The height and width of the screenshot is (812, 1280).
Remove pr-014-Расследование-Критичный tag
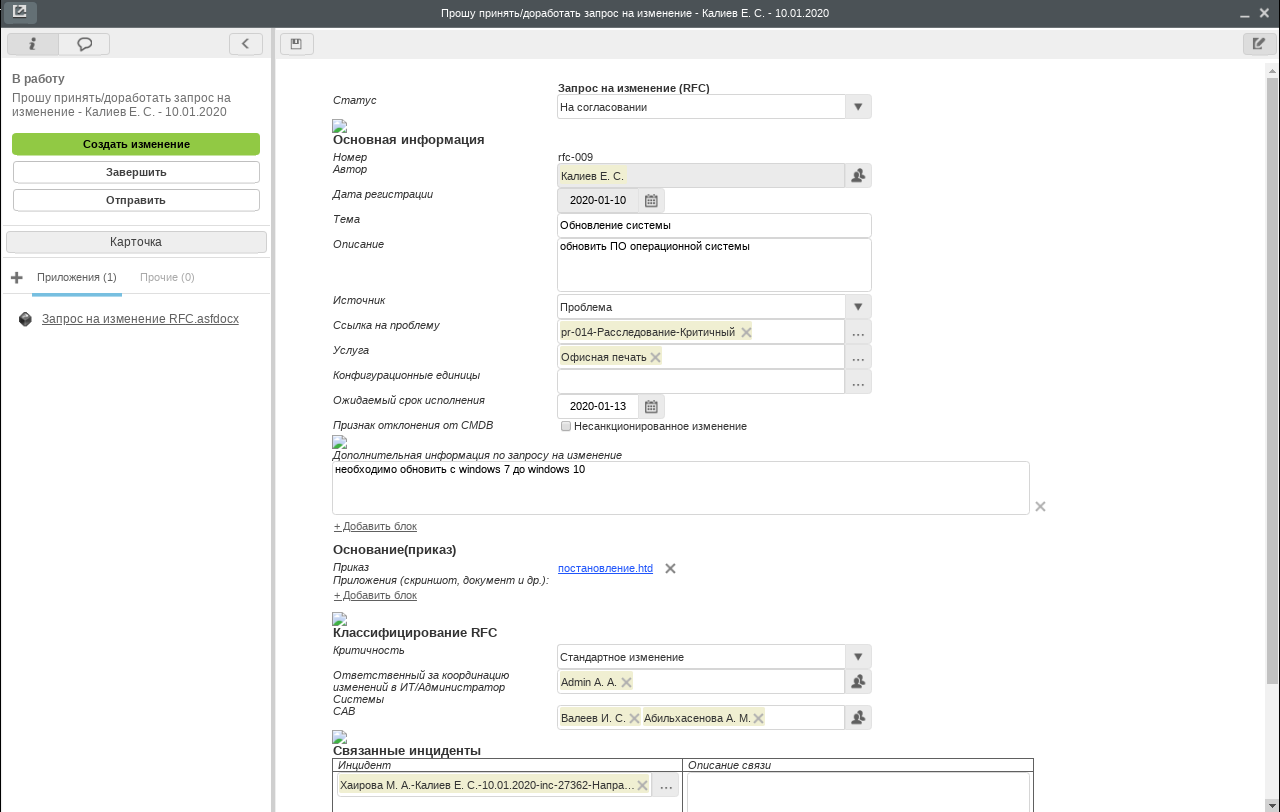click(x=746, y=332)
